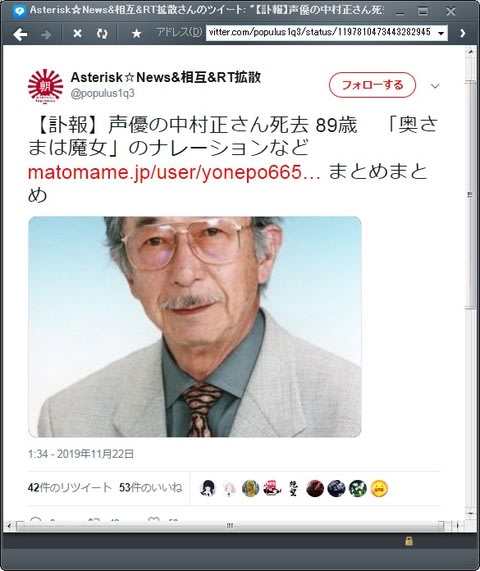Image resolution: width=480 pixels, height=571 pixels.
Task: Expand the tweet options chevron
Action: click(x=435, y=86)
